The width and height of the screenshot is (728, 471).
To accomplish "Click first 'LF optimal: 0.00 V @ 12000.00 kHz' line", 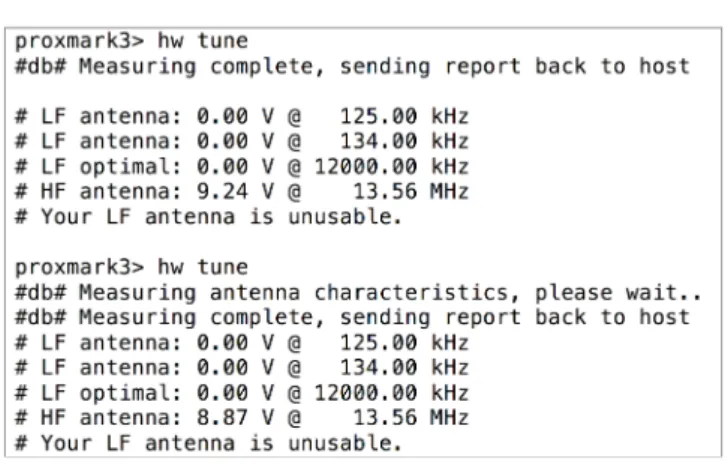I will (x=242, y=167).
